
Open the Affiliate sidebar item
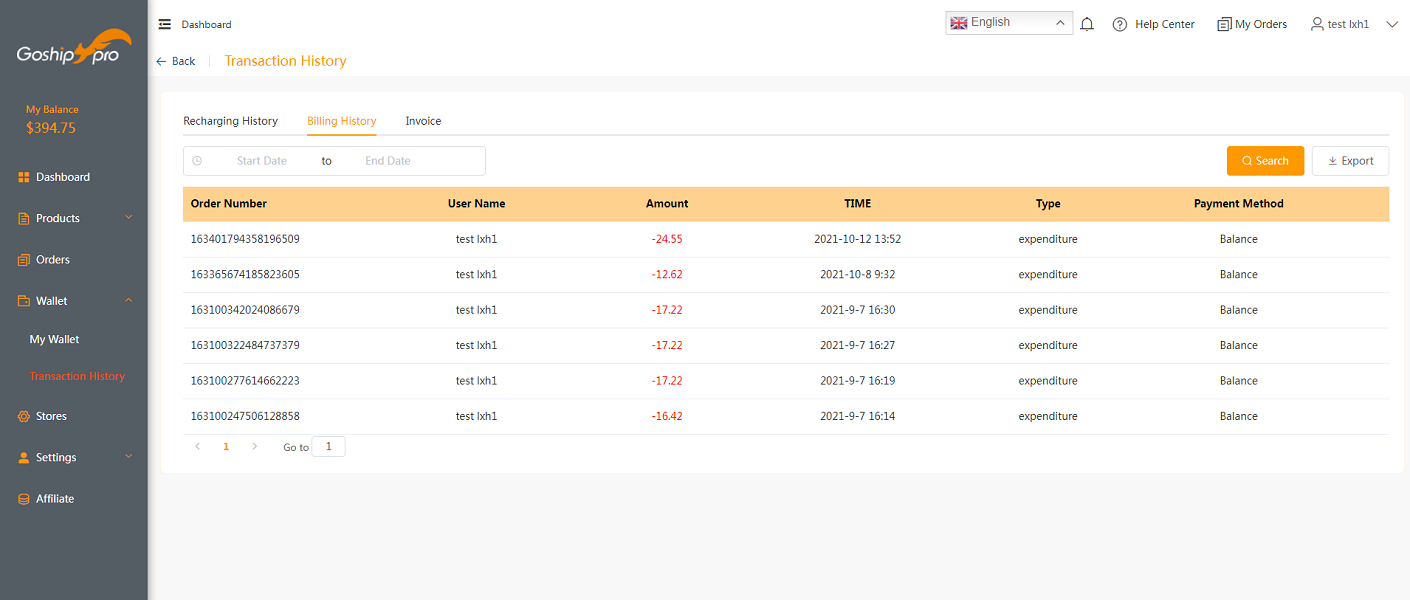(x=55, y=499)
